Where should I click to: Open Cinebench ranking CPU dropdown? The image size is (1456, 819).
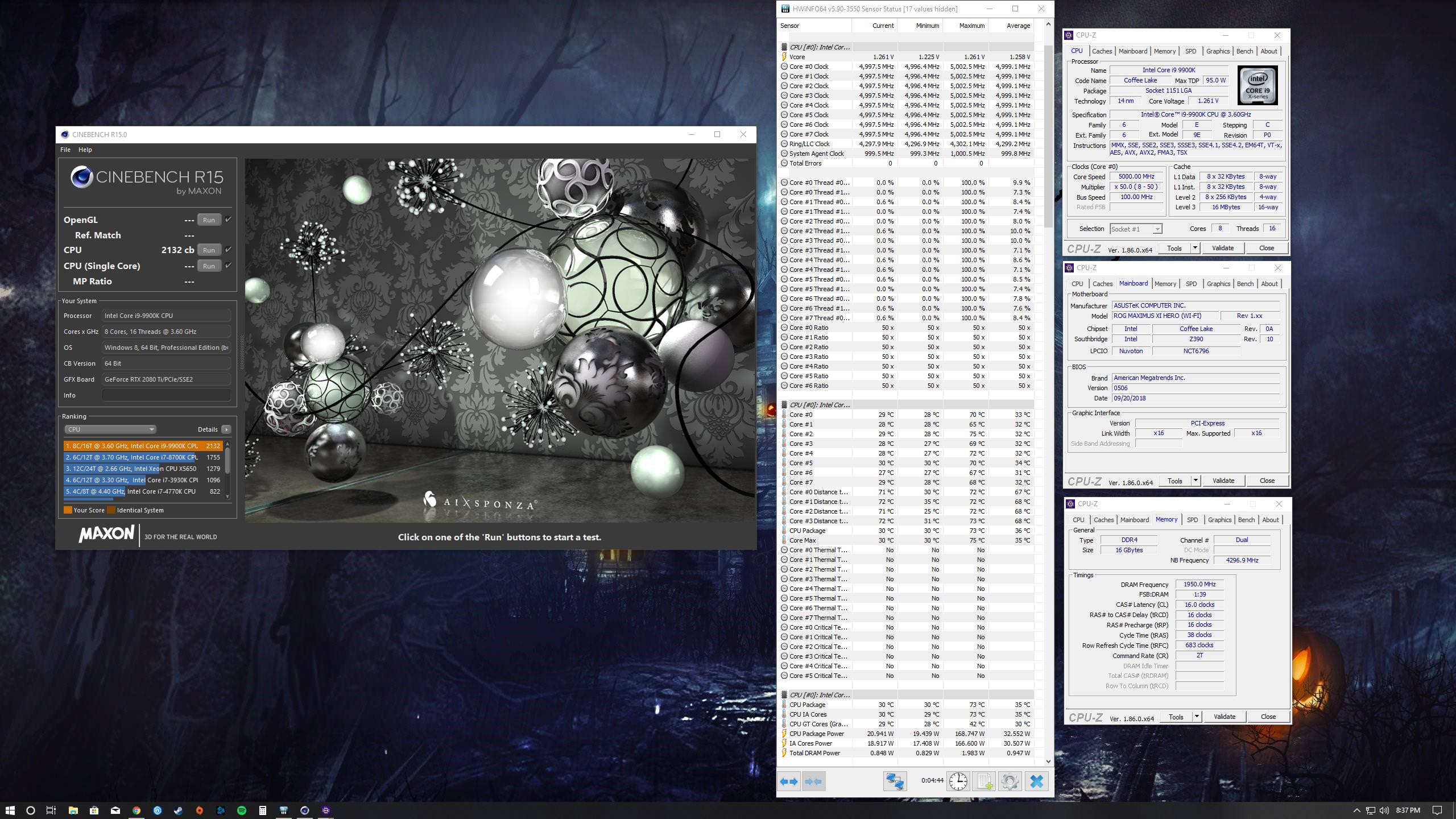[110, 429]
